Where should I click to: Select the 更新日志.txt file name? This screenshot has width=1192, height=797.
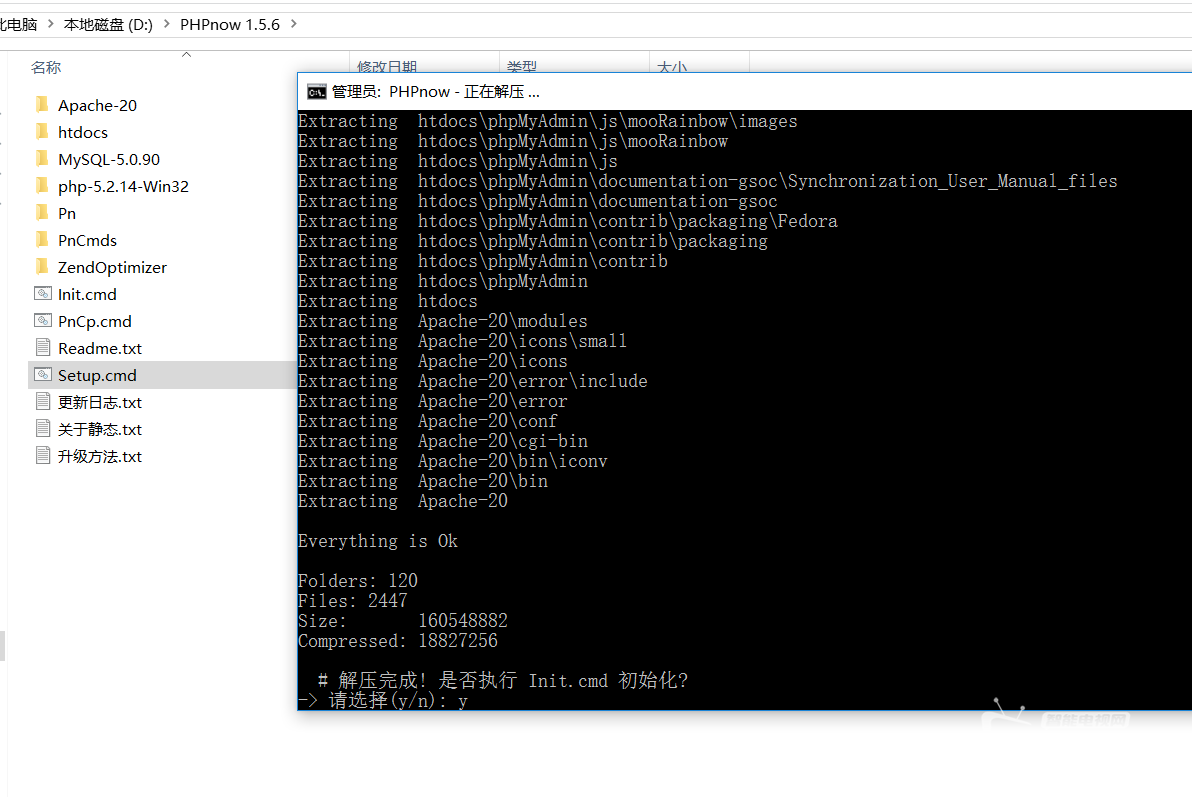coord(100,402)
